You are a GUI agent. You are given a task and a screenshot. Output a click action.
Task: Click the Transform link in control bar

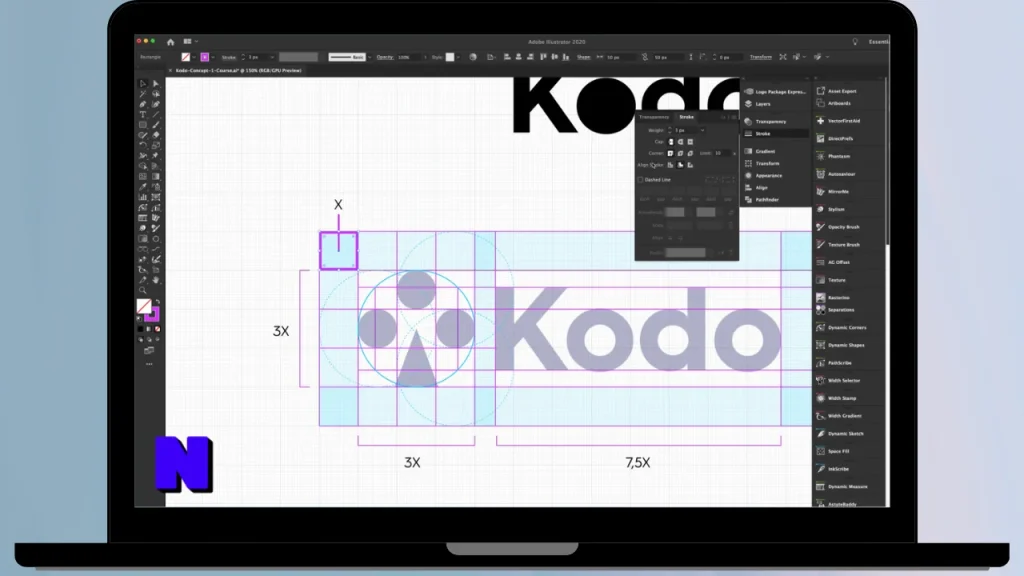tap(761, 57)
